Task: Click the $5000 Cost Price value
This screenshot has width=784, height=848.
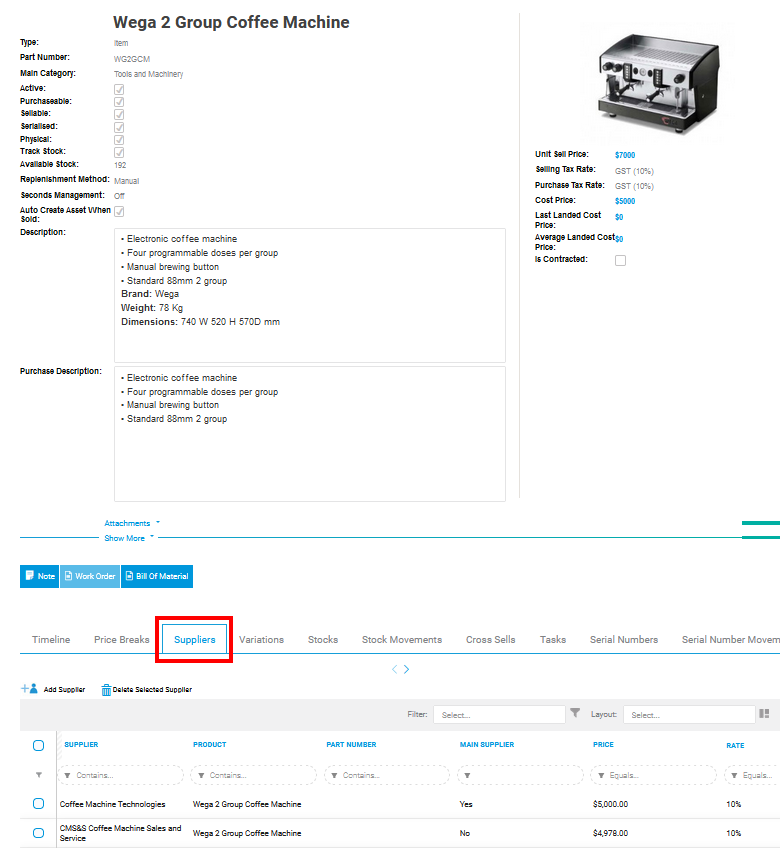Action: coord(625,201)
